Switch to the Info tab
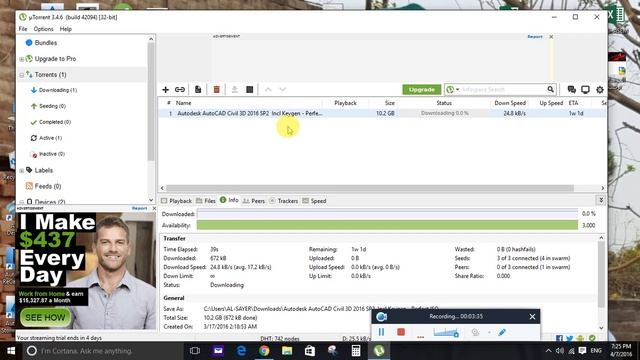This screenshot has width=640, height=360. pyautogui.click(x=229, y=200)
